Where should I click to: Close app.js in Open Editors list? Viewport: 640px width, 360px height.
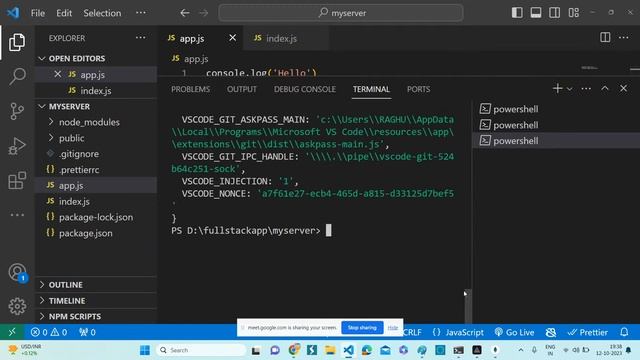[x=58, y=74]
